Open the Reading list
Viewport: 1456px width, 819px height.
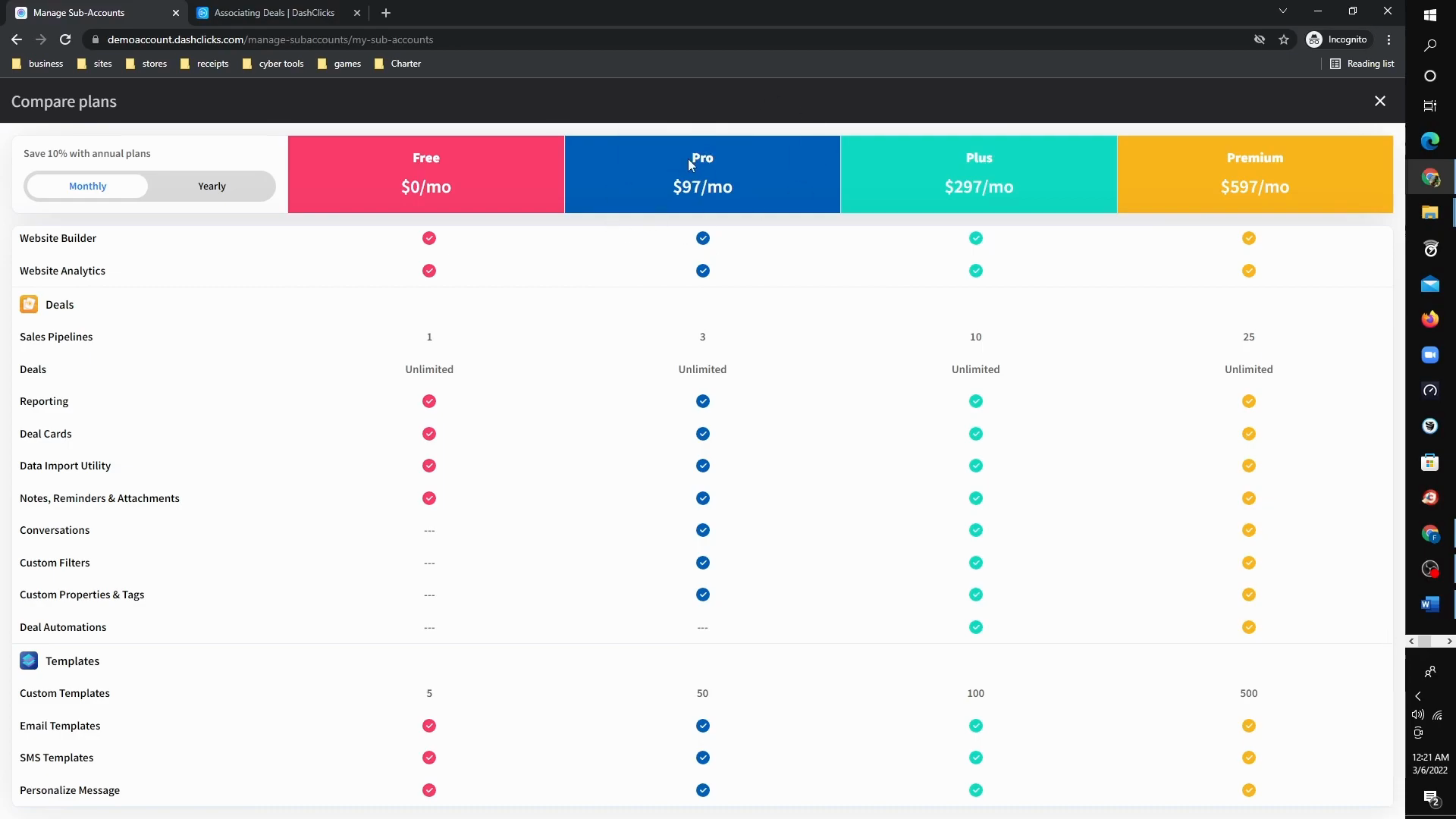coord(1362,64)
